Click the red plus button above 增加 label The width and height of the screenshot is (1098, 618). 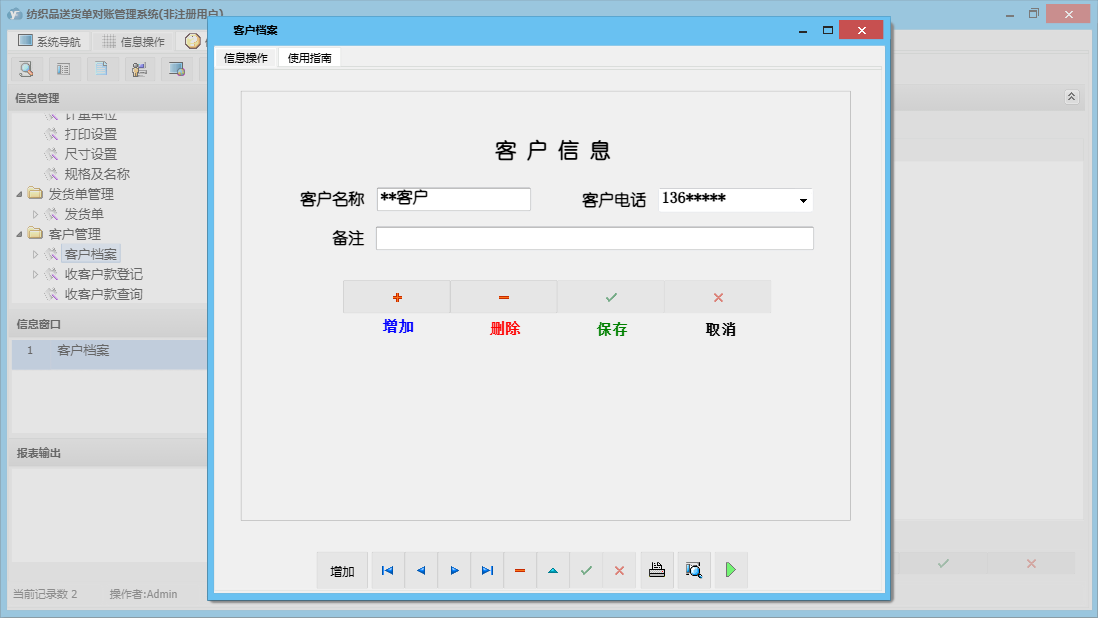(397, 297)
